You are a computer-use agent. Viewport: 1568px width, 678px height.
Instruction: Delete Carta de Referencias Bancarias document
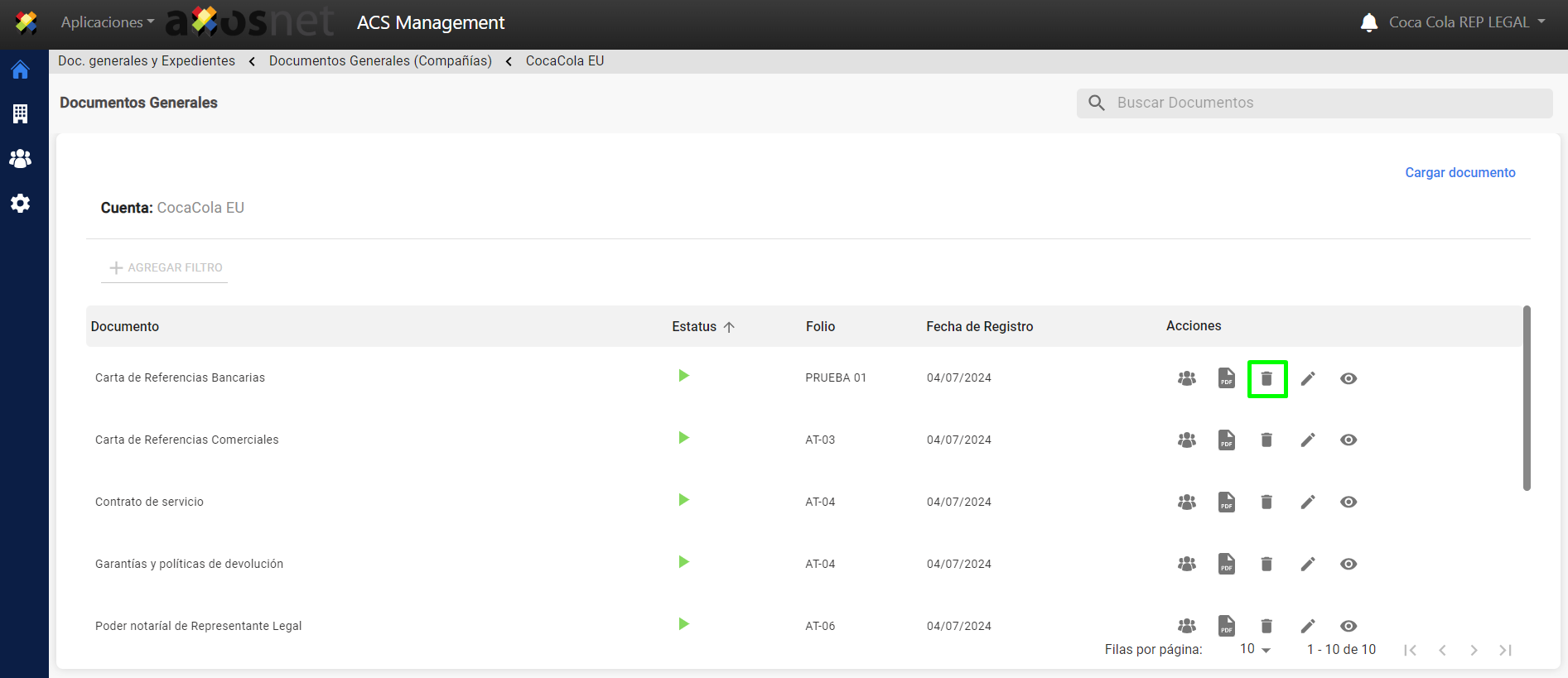(x=1266, y=378)
